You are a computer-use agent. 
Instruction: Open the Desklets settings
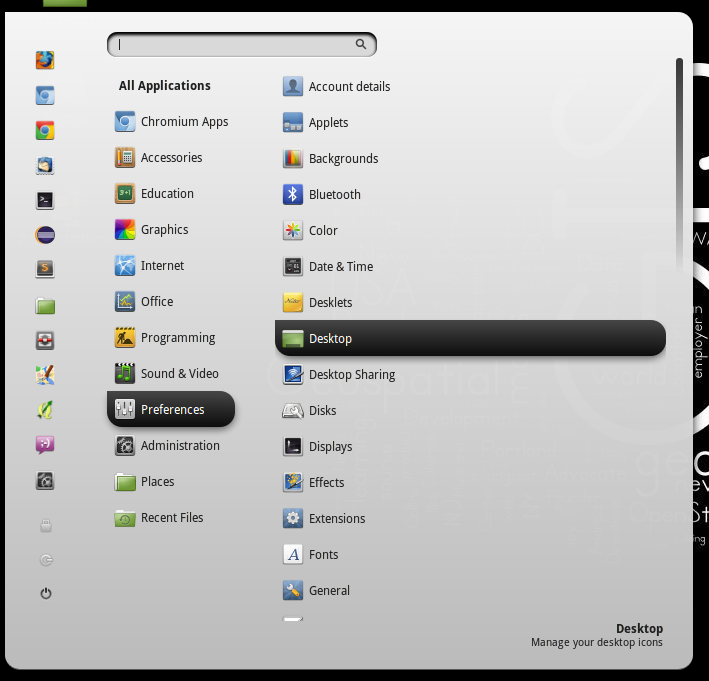tap(470, 302)
